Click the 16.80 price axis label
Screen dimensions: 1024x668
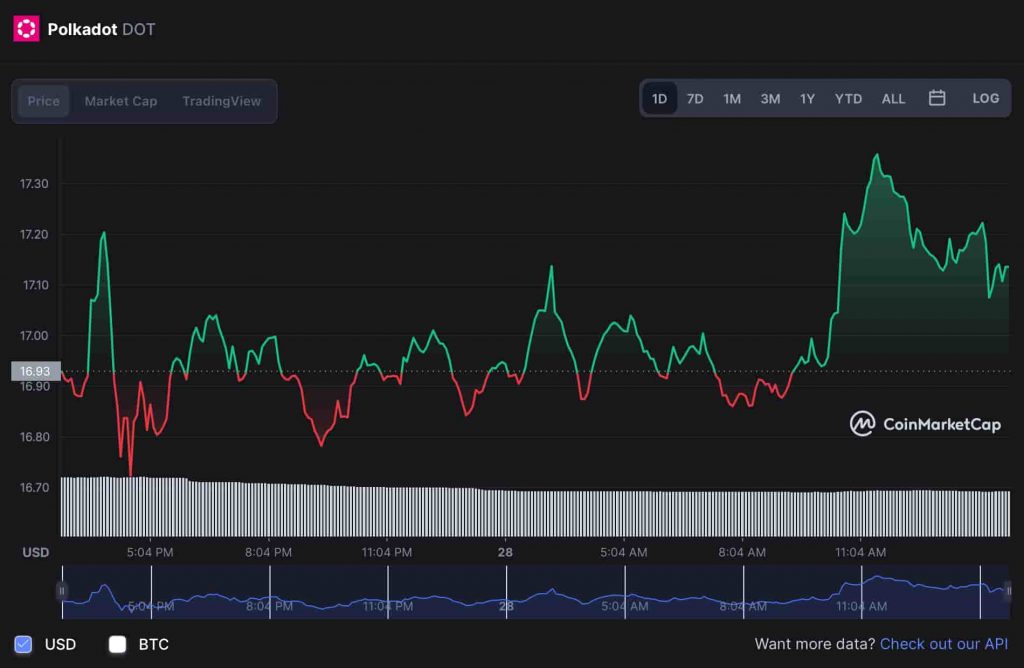click(x=34, y=437)
